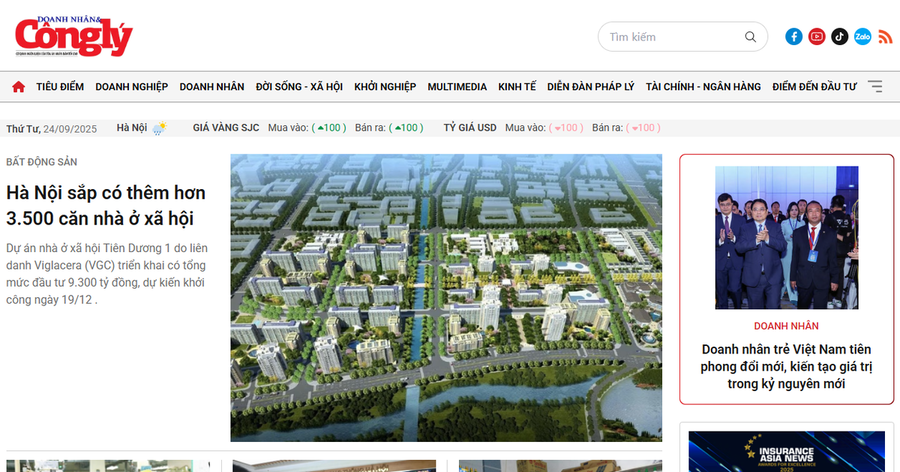900x472 pixels.
Task: Click the home icon in navigation bar
Action: pyautogui.click(x=18, y=87)
